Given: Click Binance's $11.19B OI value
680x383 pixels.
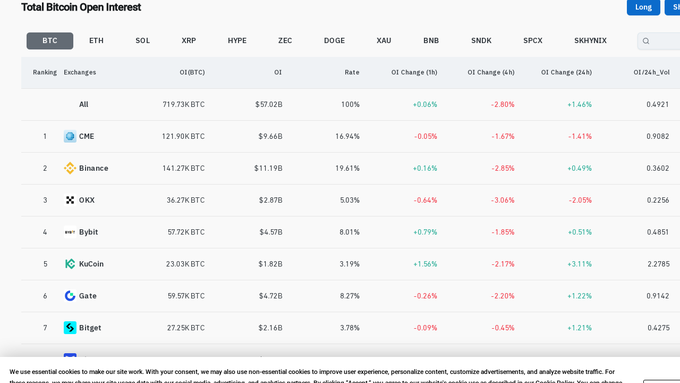Looking at the screenshot, I should pyautogui.click(x=268, y=168).
